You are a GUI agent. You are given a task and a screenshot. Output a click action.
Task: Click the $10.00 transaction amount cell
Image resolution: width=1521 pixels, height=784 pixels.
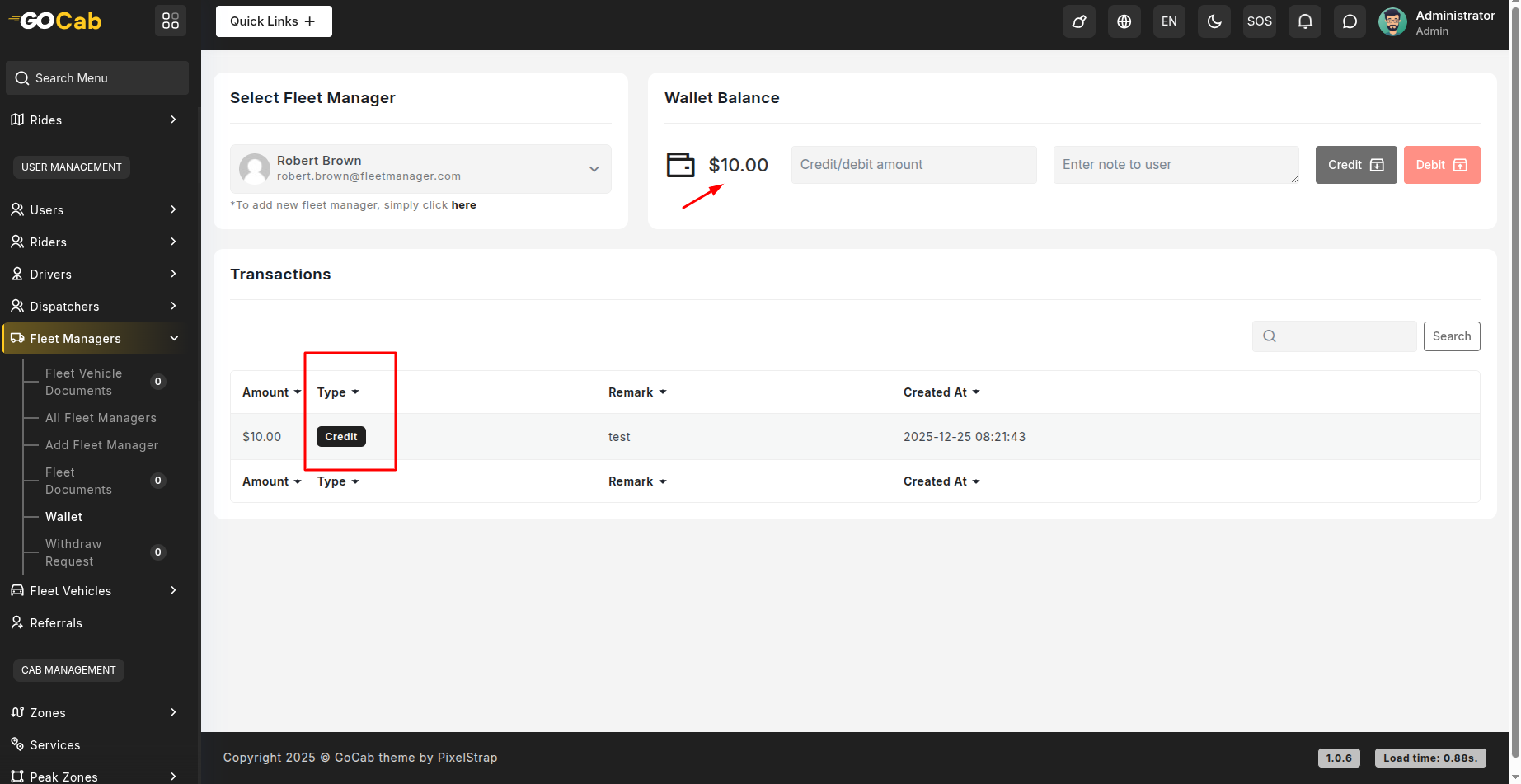pos(261,437)
